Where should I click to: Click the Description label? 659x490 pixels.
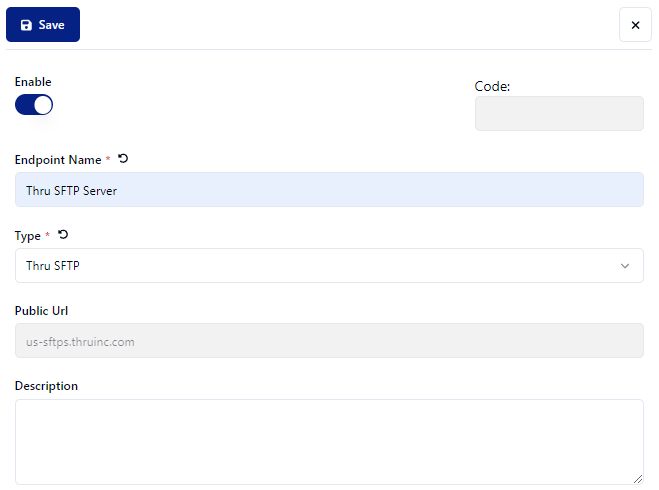tap(46, 386)
